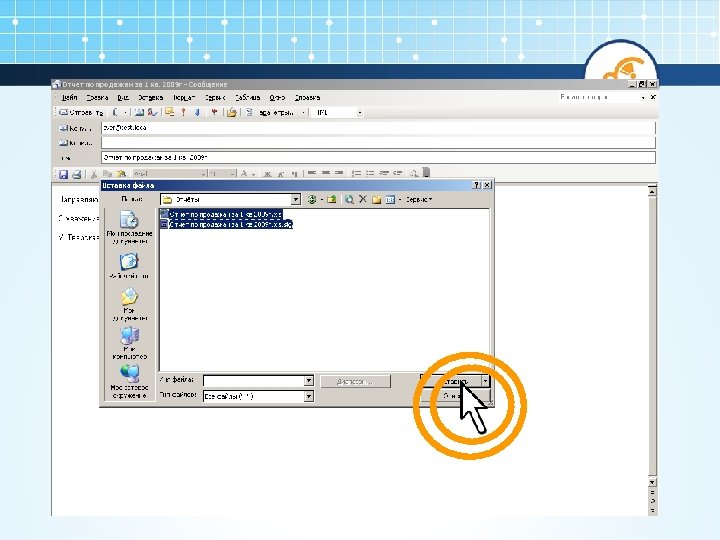720x540 pixels.
Task: Open the Format (Формат) menu
Action: [x=184, y=98]
